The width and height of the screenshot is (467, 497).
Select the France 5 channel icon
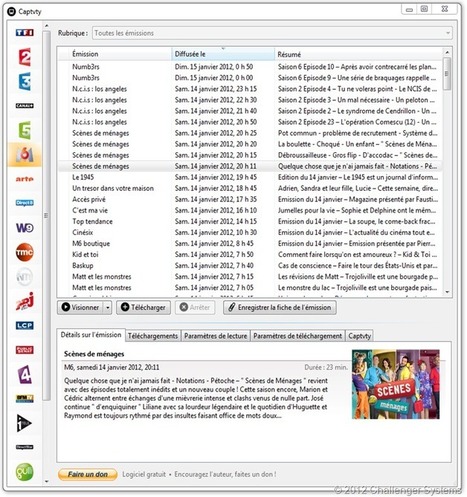(x=25, y=130)
